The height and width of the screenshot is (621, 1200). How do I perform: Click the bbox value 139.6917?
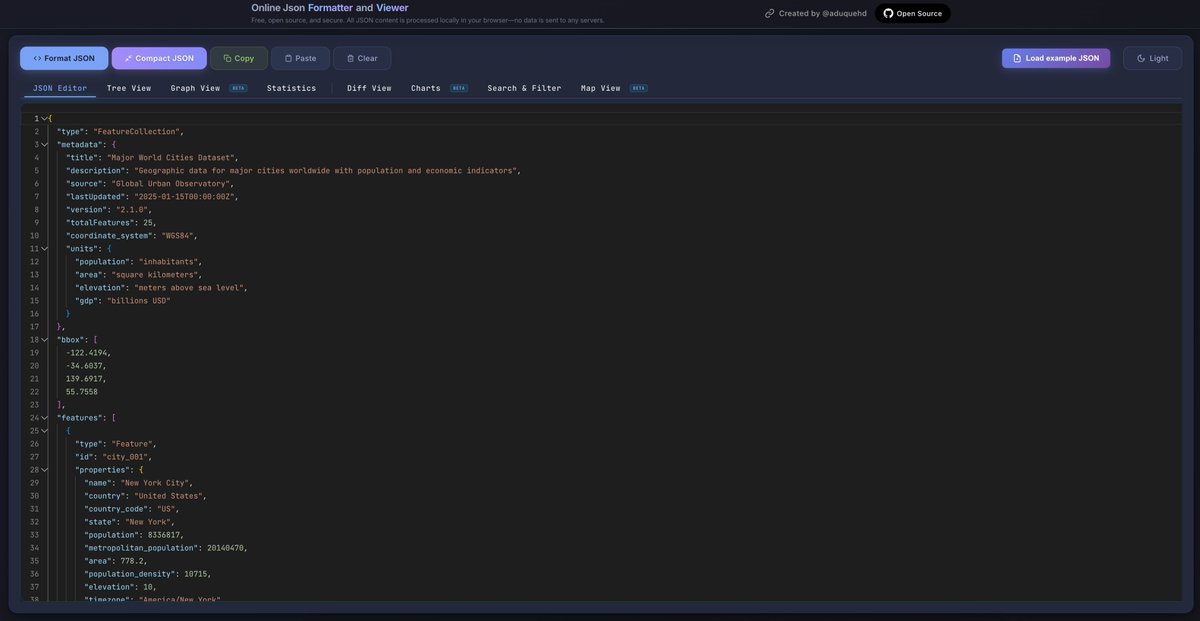(x=85, y=379)
